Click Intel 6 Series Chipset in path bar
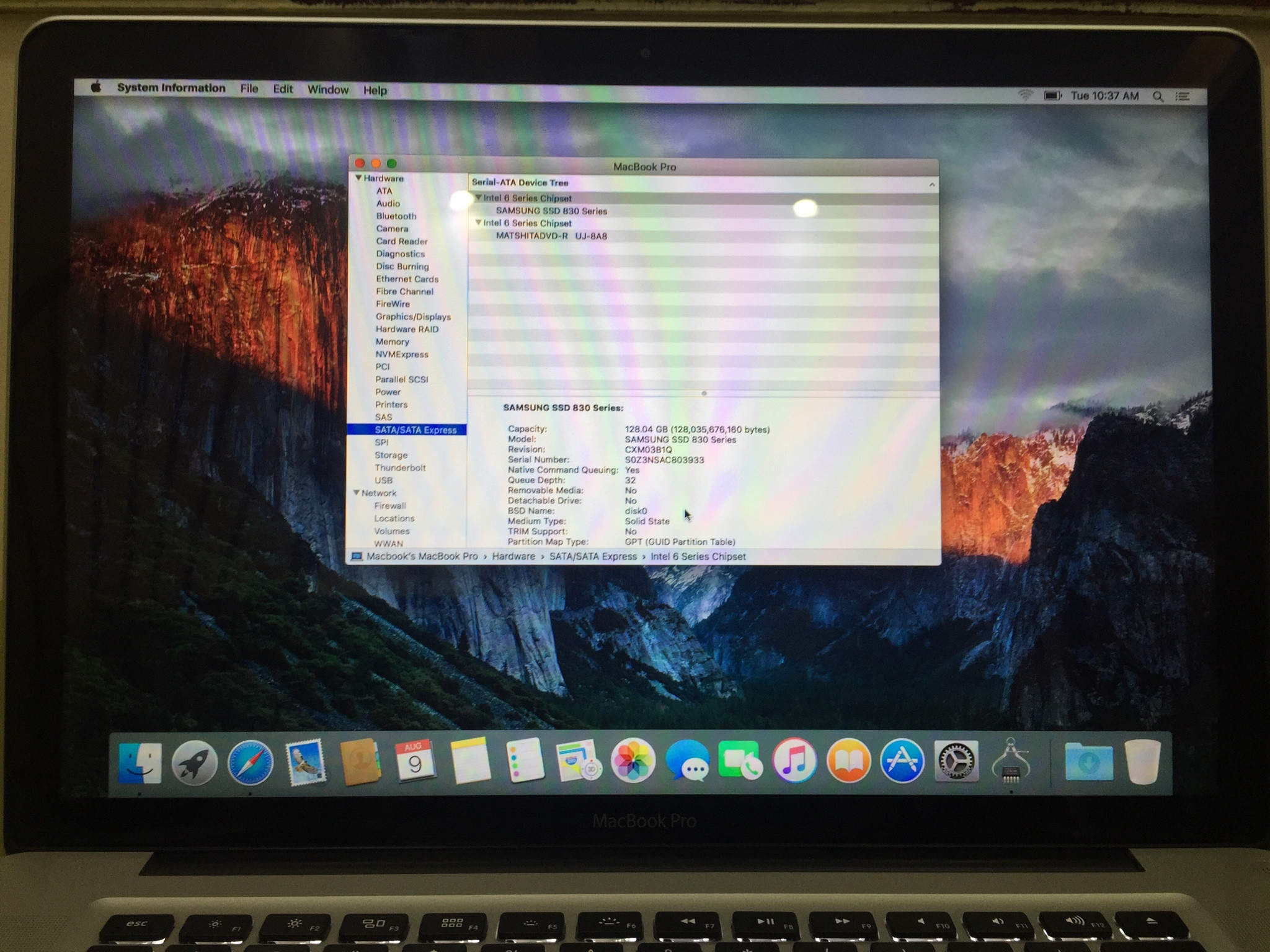This screenshot has width=1270, height=952. click(698, 557)
